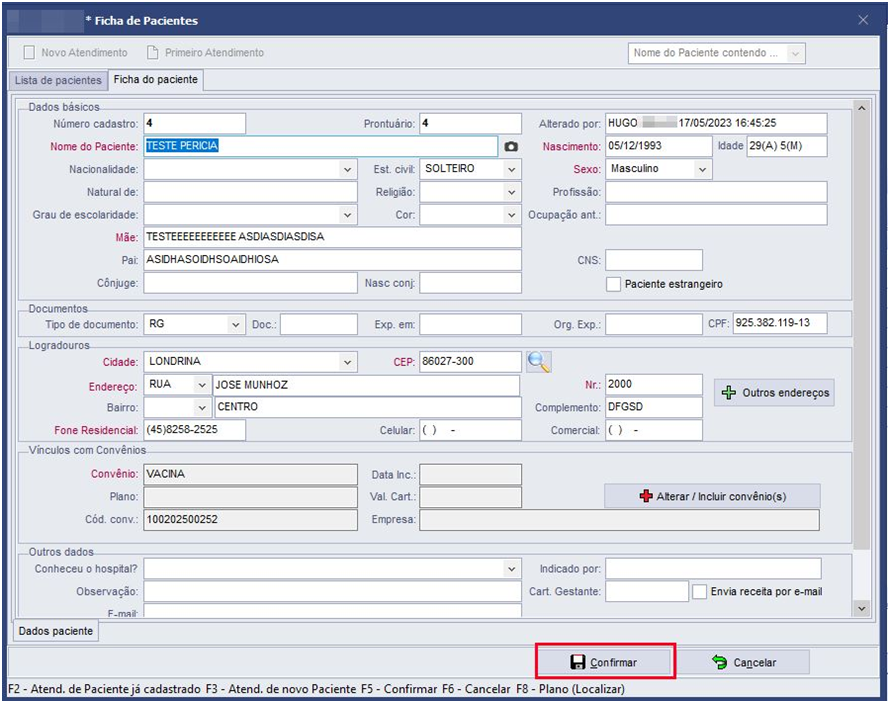
Task: Click the Cônjuge input field
Action: click(250, 283)
